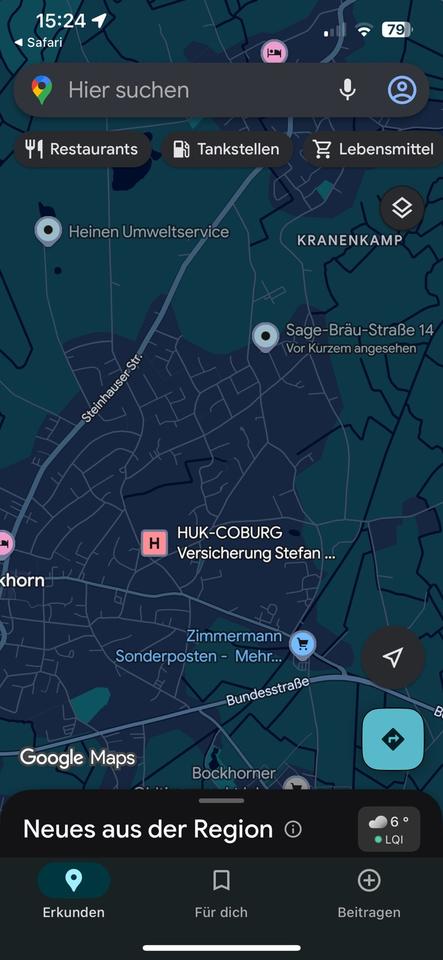
Task: Switch to the Für dich tab
Action: click(221, 895)
